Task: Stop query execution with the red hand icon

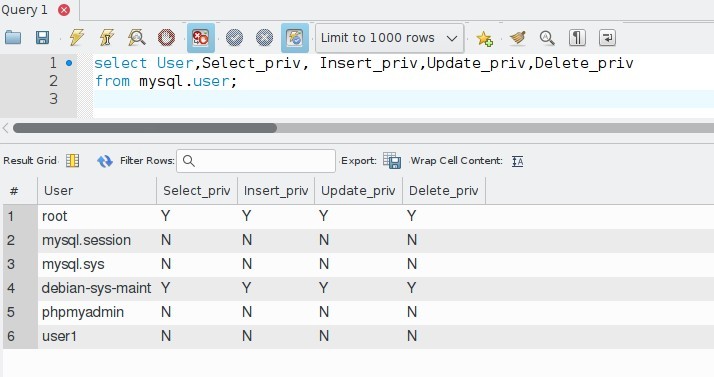Action: pos(166,38)
